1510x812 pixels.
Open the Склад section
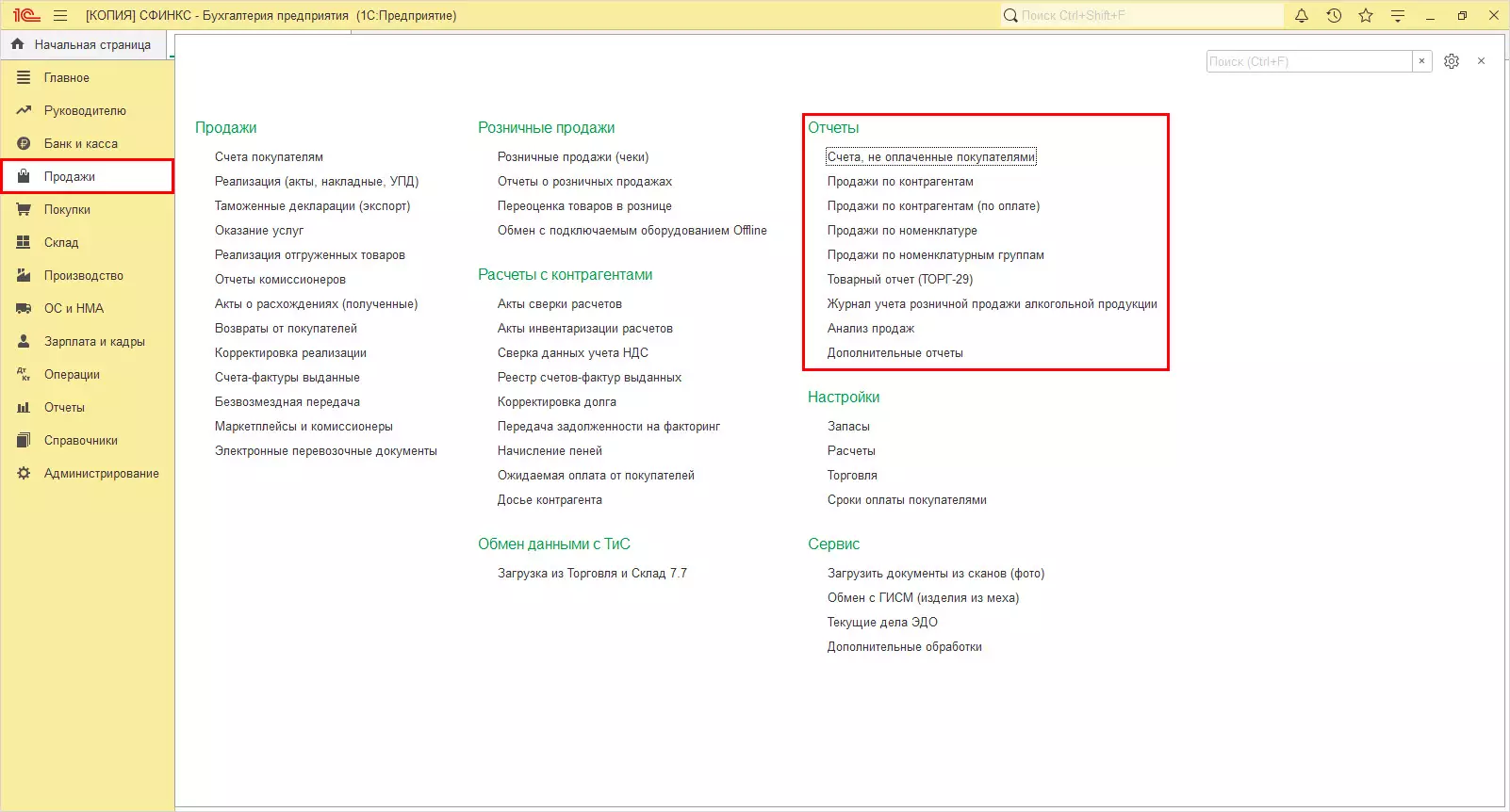click(x=87, y=242)
